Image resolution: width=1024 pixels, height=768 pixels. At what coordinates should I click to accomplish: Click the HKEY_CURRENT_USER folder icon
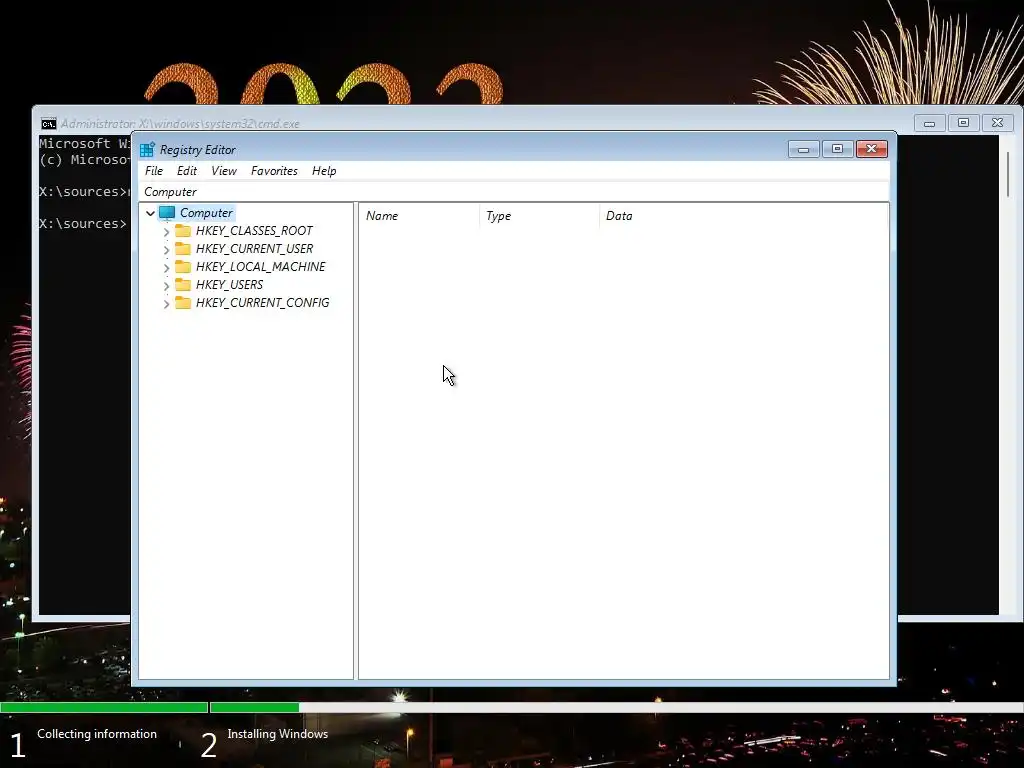[183, 249]
